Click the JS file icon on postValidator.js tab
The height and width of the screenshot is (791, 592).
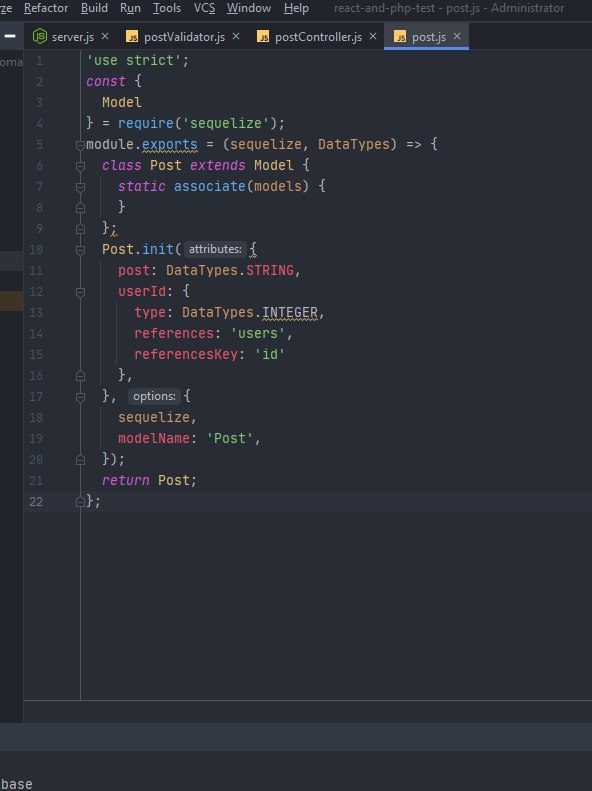pos(132,36)
